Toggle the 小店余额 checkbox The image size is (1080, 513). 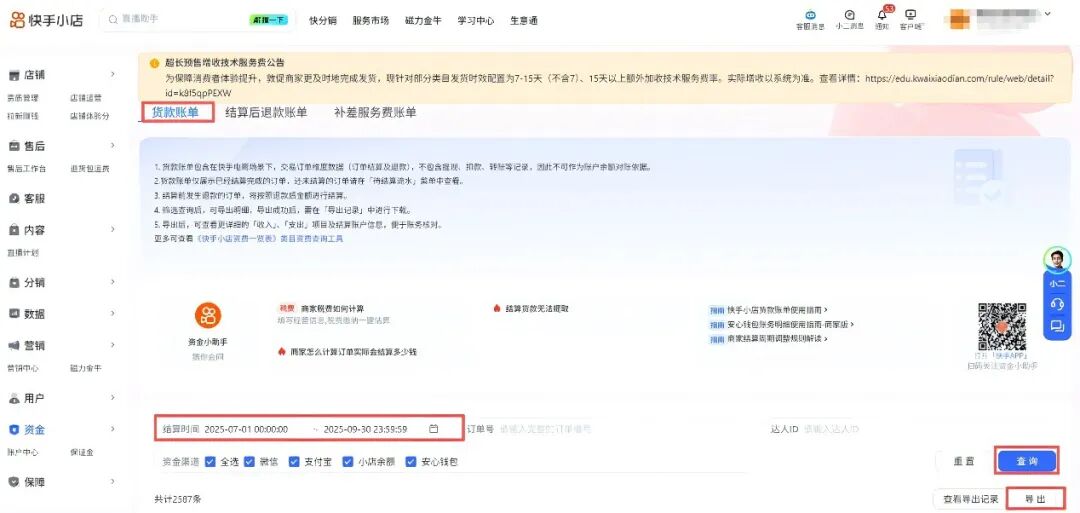[348, 461]
